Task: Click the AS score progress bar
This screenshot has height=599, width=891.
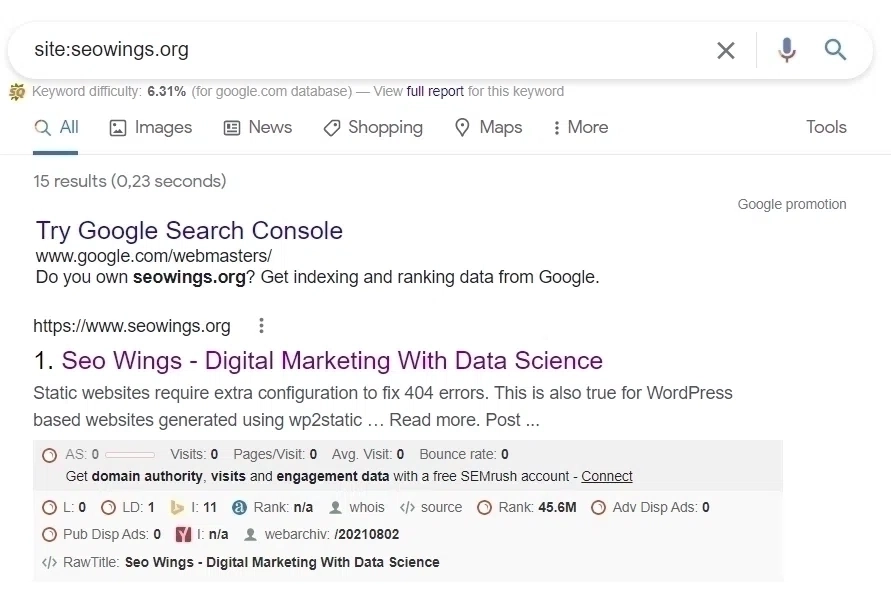Action: (131, 453)
